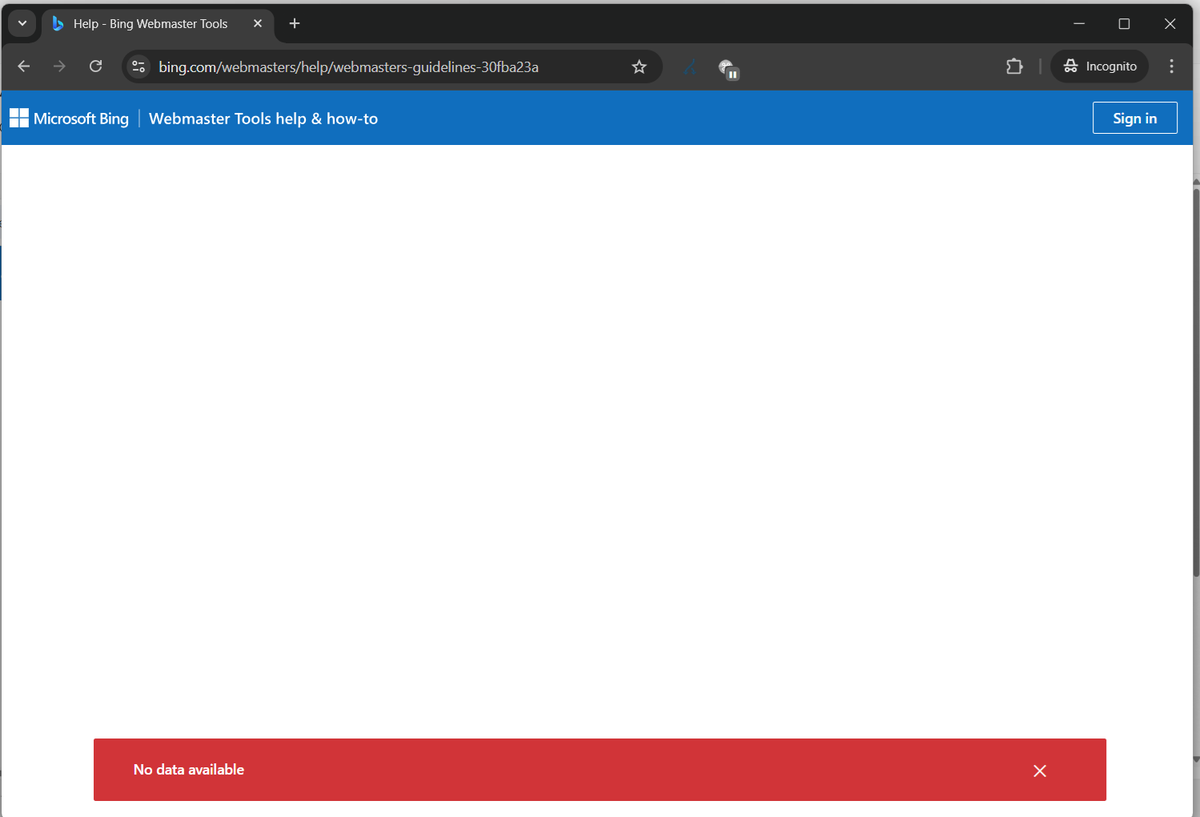Click the browser forward arrow
Screen dimensions: 1200x817
pyautogui.click(x=59, y=66)
